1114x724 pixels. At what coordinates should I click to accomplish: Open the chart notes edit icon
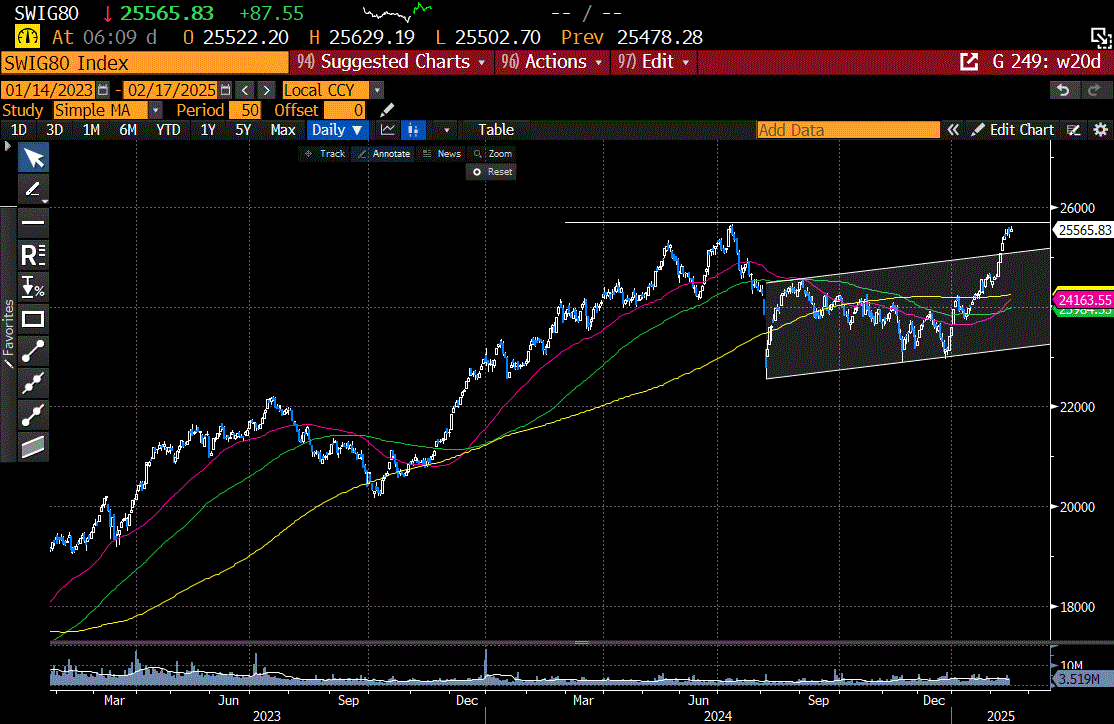pyautogui.click(x=1074, y=130)
